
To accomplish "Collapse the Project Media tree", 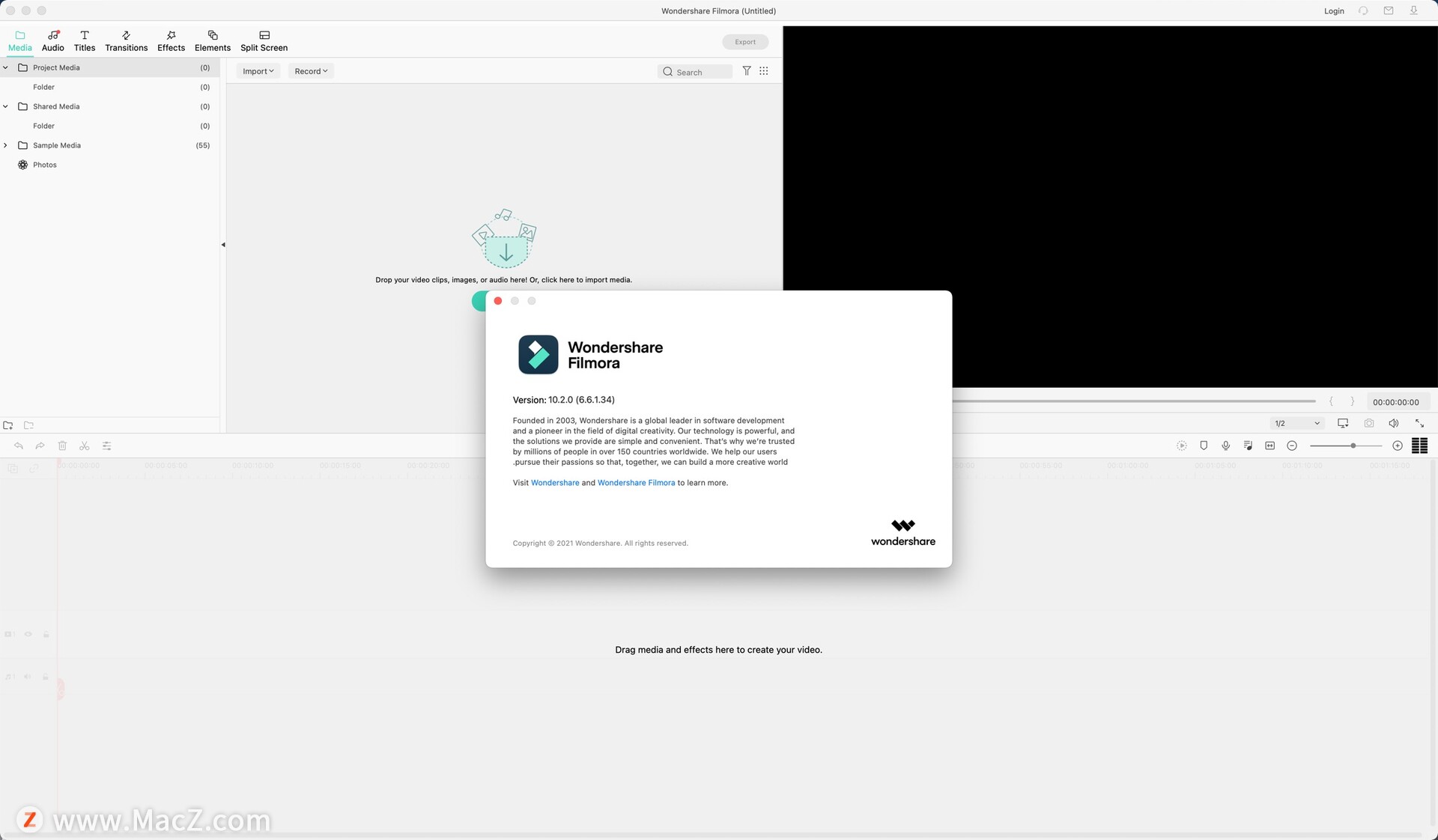I will click(x=6, y=67).
